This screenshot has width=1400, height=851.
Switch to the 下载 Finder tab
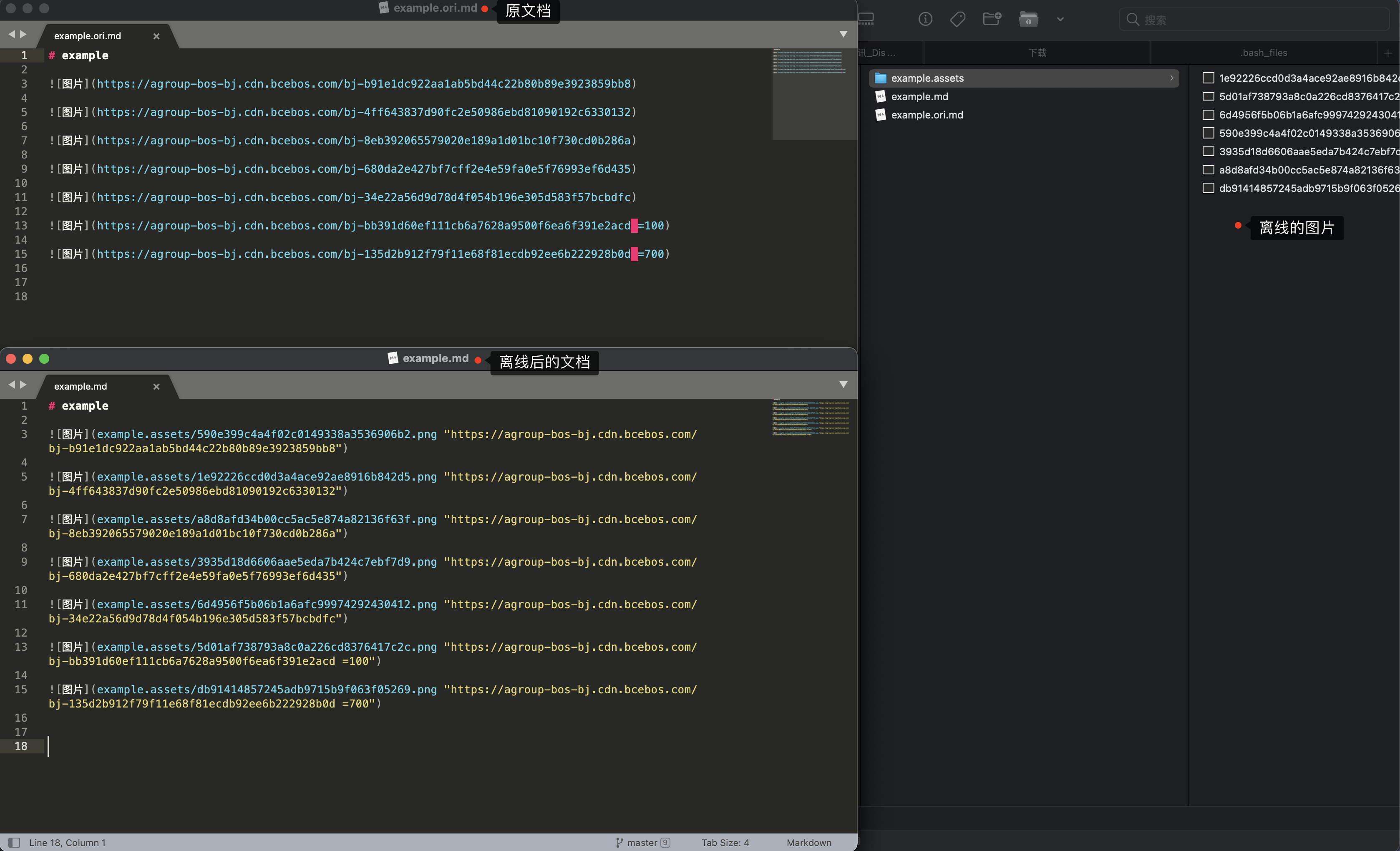point(1037,53)
